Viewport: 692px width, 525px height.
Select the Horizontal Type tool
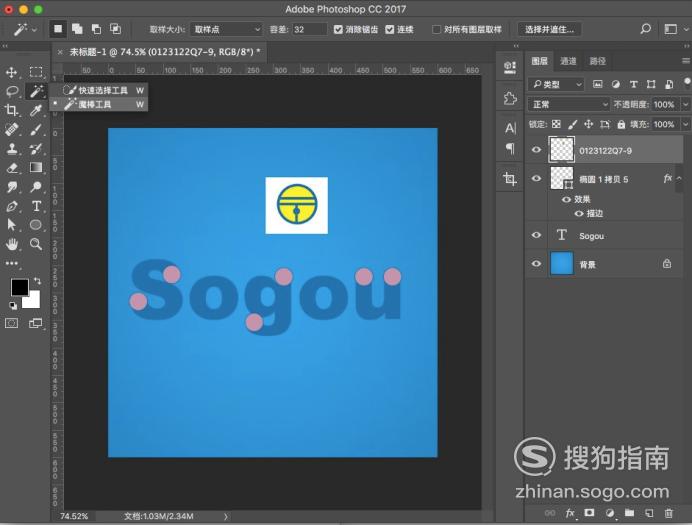click(36, 206)
